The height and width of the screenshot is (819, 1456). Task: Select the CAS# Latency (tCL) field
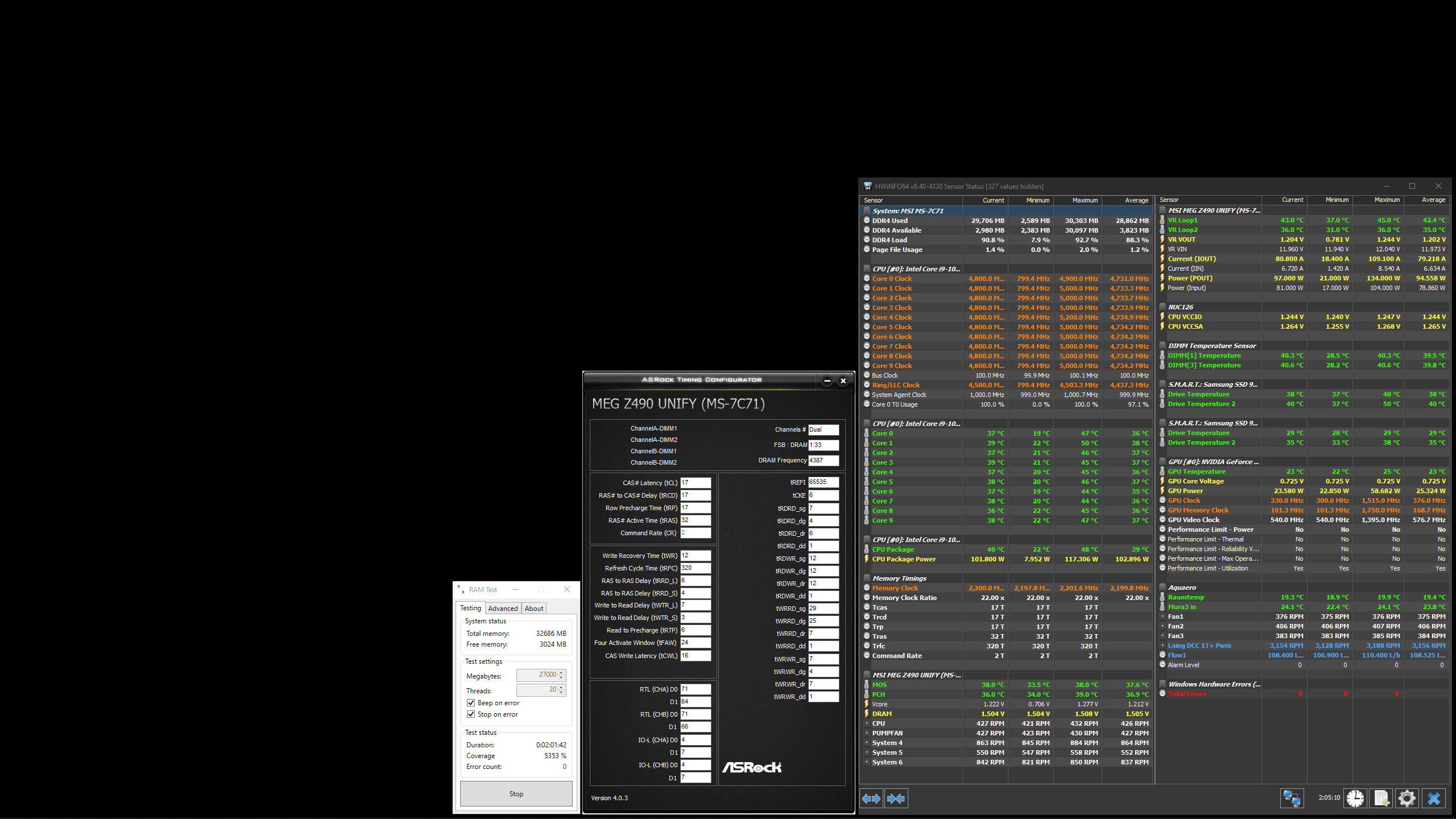click(695, 483)
